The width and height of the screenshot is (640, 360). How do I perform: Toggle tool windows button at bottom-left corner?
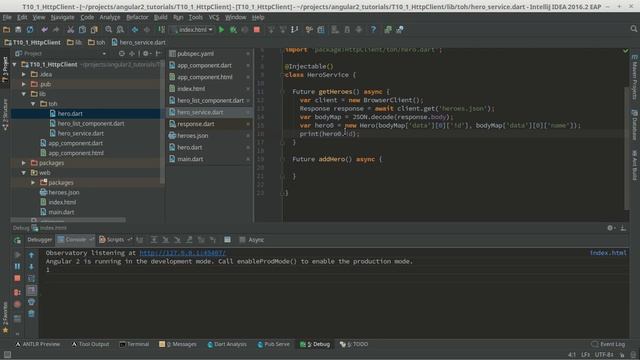7,355
